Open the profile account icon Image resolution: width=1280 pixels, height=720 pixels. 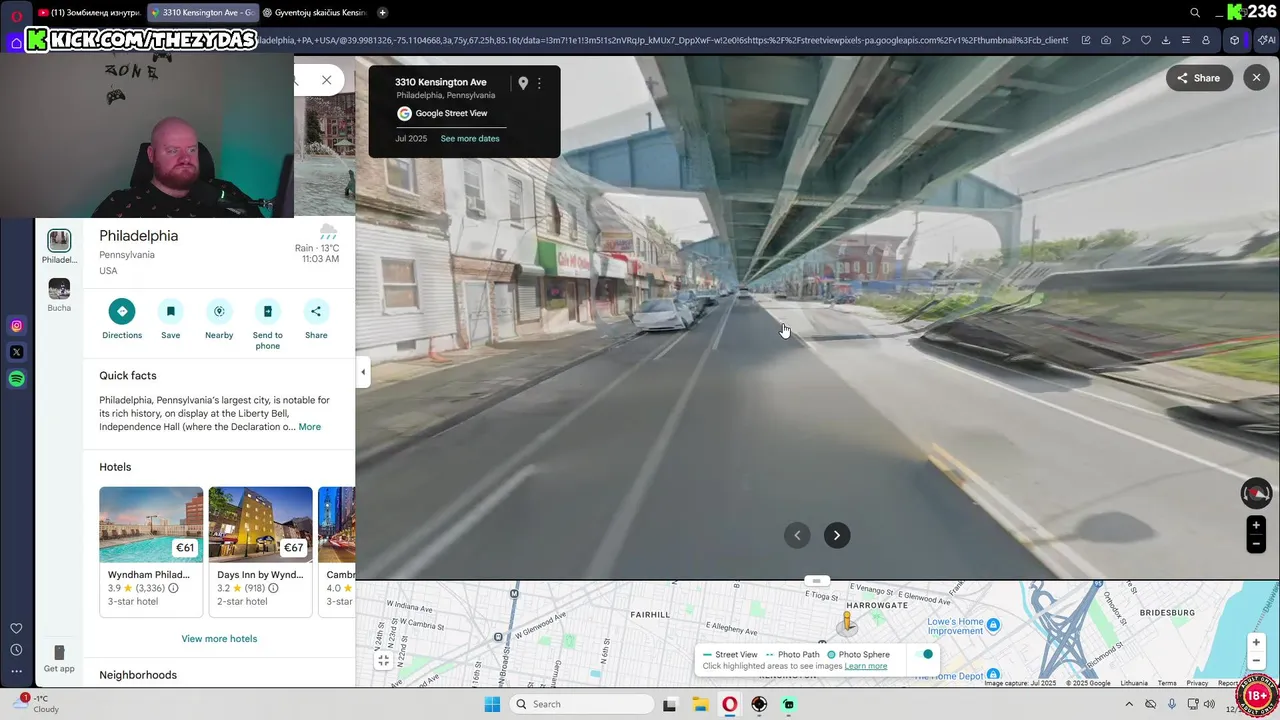pyautogui.click(x=1206, y=40)
